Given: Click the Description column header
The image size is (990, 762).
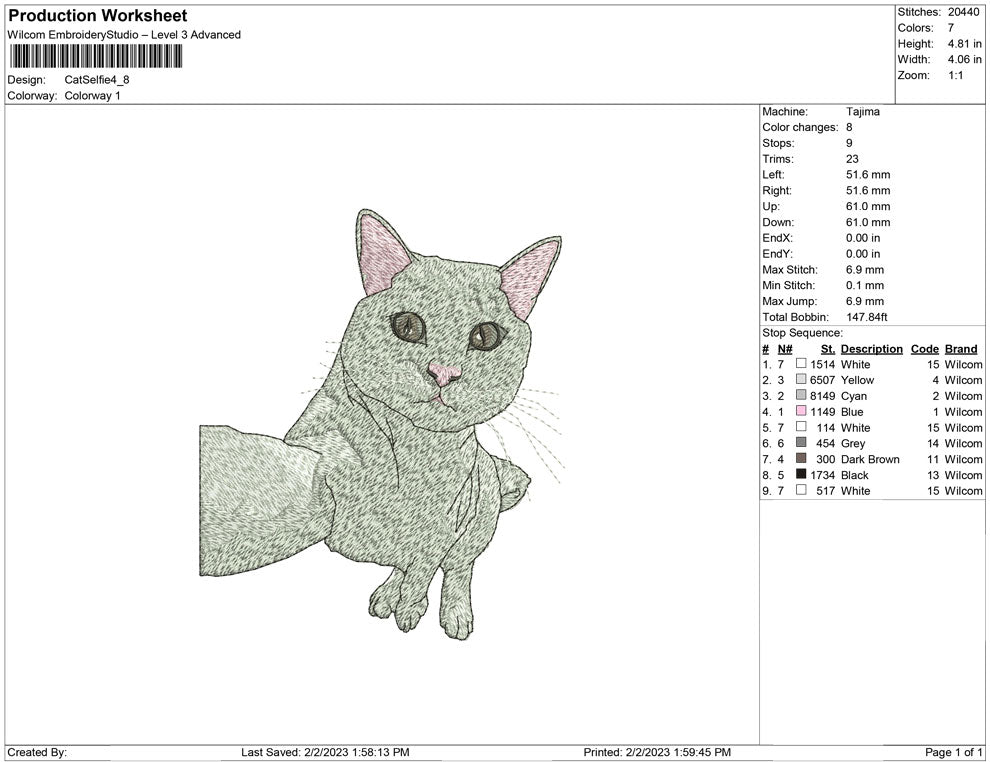Looking at the screenshot, I should [x=871, y=349].
